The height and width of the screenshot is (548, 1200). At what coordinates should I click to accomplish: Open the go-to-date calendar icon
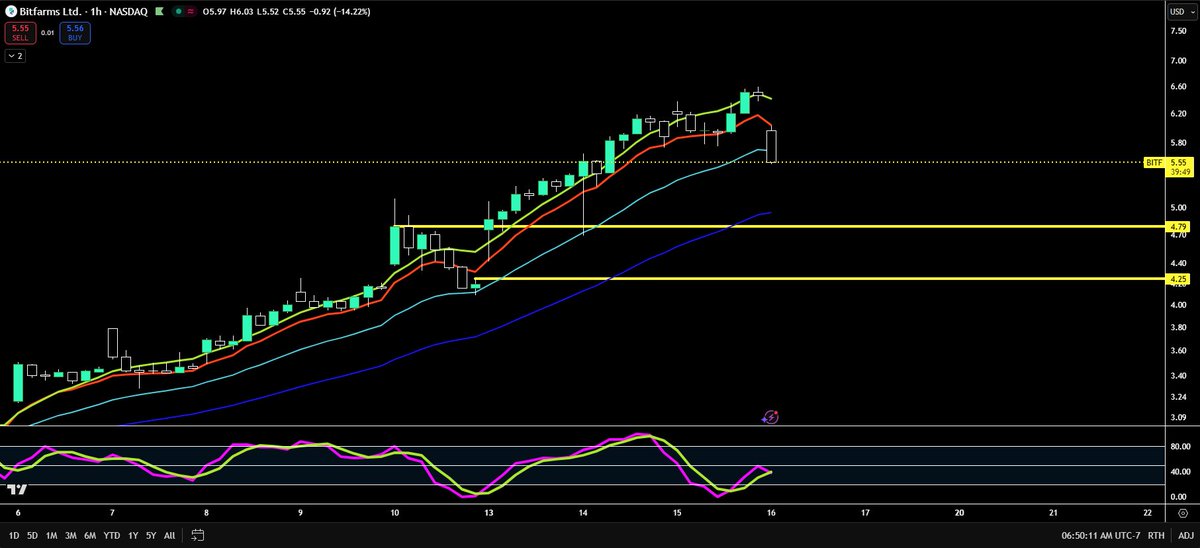click(198, 534)
